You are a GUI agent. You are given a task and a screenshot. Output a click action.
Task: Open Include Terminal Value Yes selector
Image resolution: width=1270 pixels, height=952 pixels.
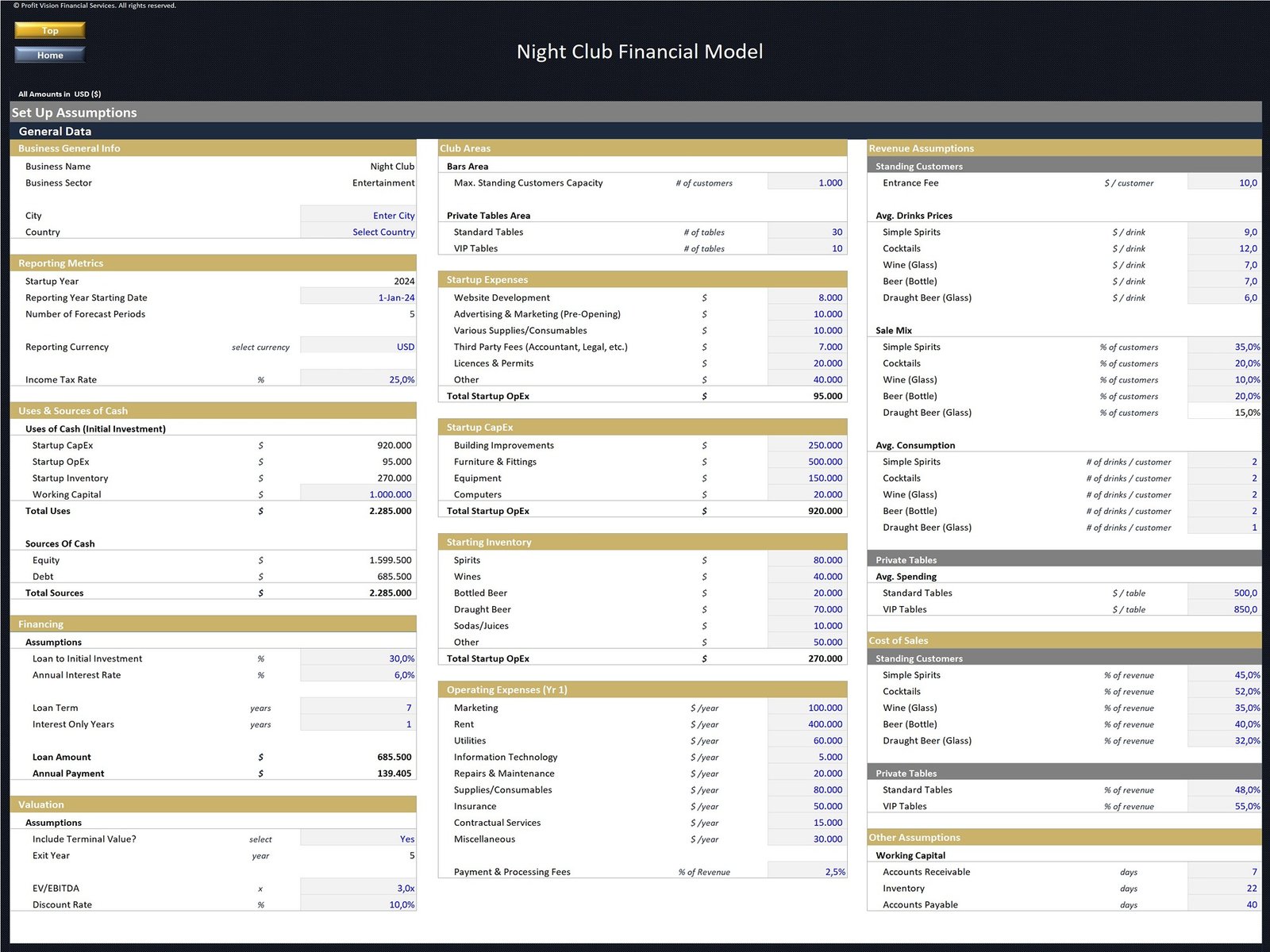coord(358,839)
